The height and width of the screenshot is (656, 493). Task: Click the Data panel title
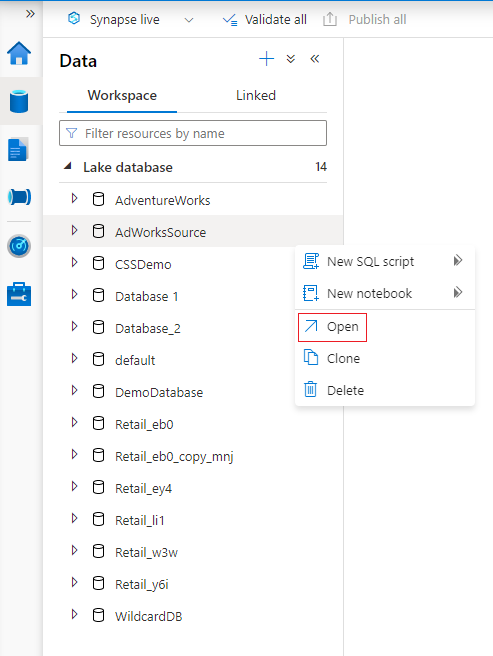point(78,61)
